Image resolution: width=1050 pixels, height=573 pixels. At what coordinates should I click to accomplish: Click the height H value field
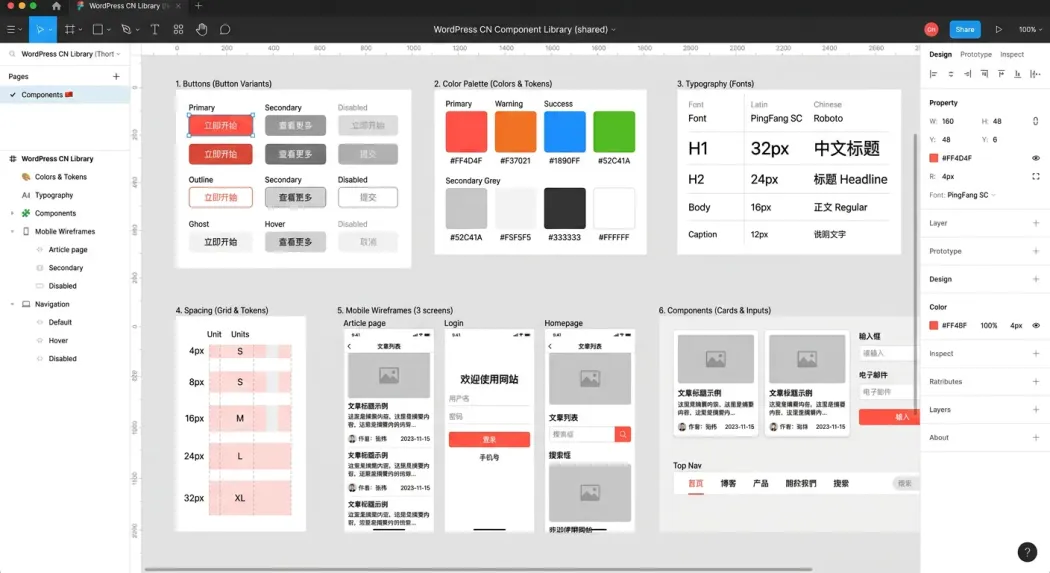click(997, 121)
